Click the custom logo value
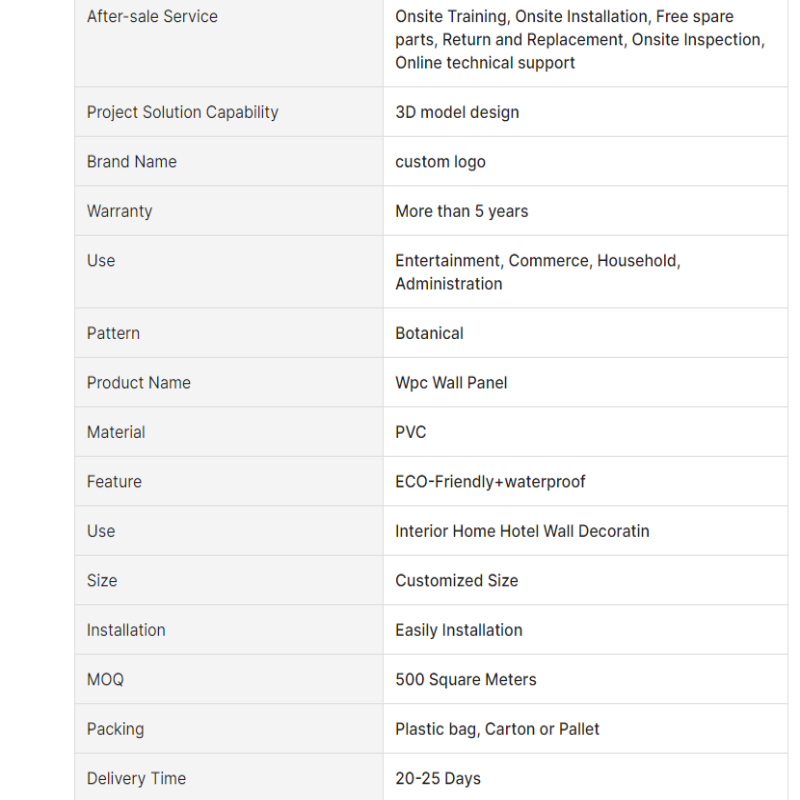 [440, 162]
